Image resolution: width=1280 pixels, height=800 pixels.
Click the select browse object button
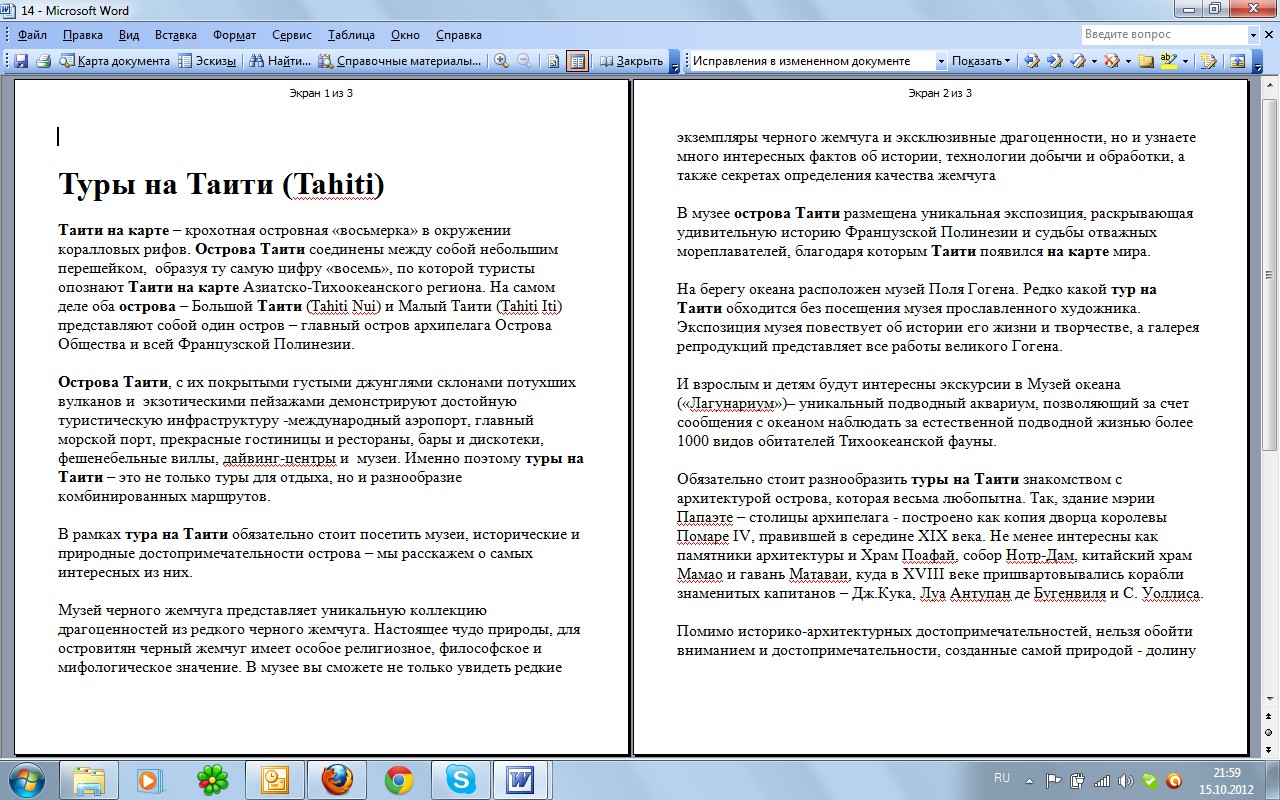pos(1270,733)
